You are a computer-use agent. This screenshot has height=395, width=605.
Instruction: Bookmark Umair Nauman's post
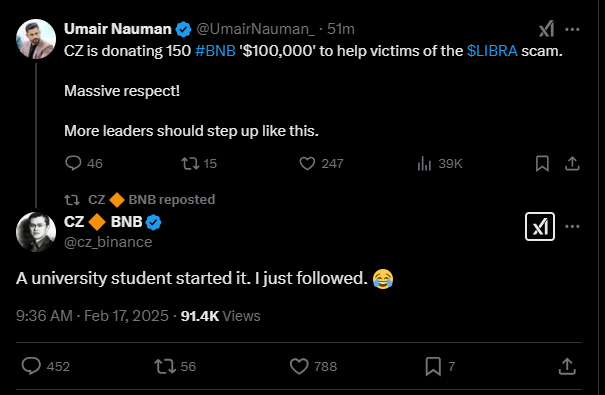pyautogui.click(x=542, y=164)
